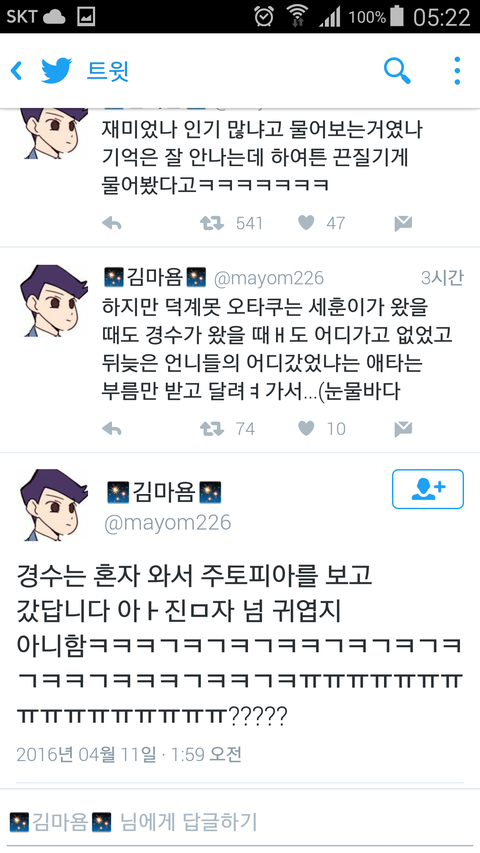480x853 pixels.
Task: Tap the avatar of the 3시간 tweet
Action: click(53, 300)
